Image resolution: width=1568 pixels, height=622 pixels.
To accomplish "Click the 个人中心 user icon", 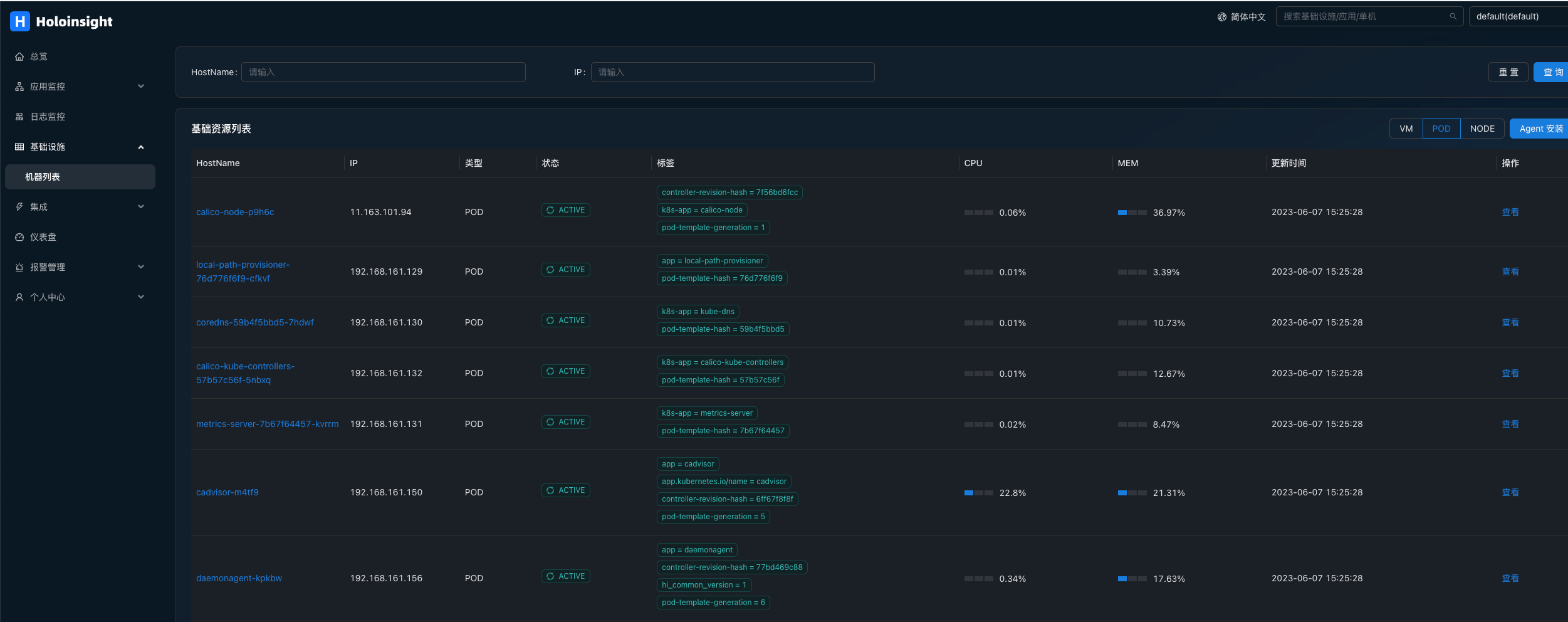I will [x=19, y=297].
